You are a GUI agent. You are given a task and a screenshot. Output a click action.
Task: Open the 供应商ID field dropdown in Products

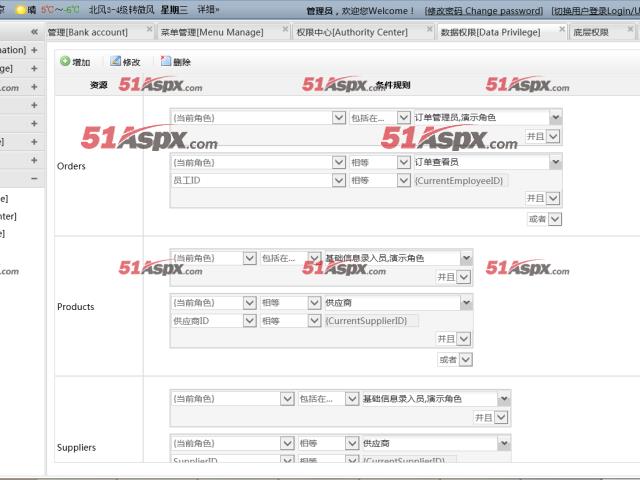click(249, 321)
